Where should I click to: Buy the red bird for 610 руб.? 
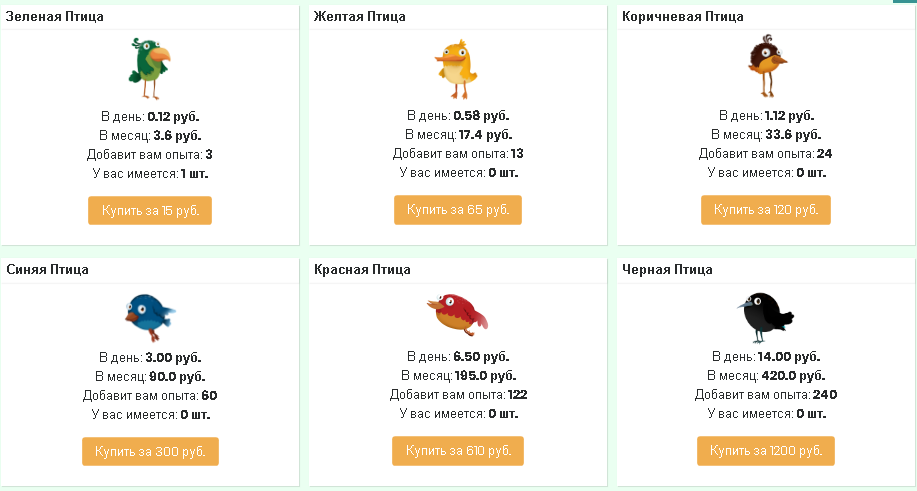458,451
